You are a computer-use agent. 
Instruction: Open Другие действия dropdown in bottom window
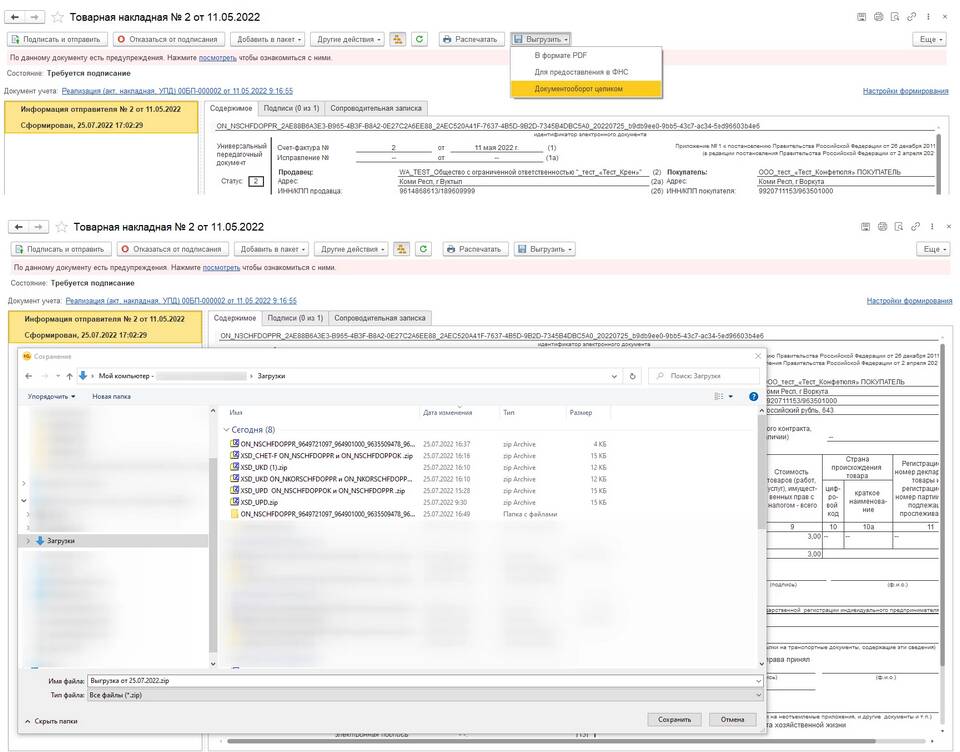click(352, 249)
